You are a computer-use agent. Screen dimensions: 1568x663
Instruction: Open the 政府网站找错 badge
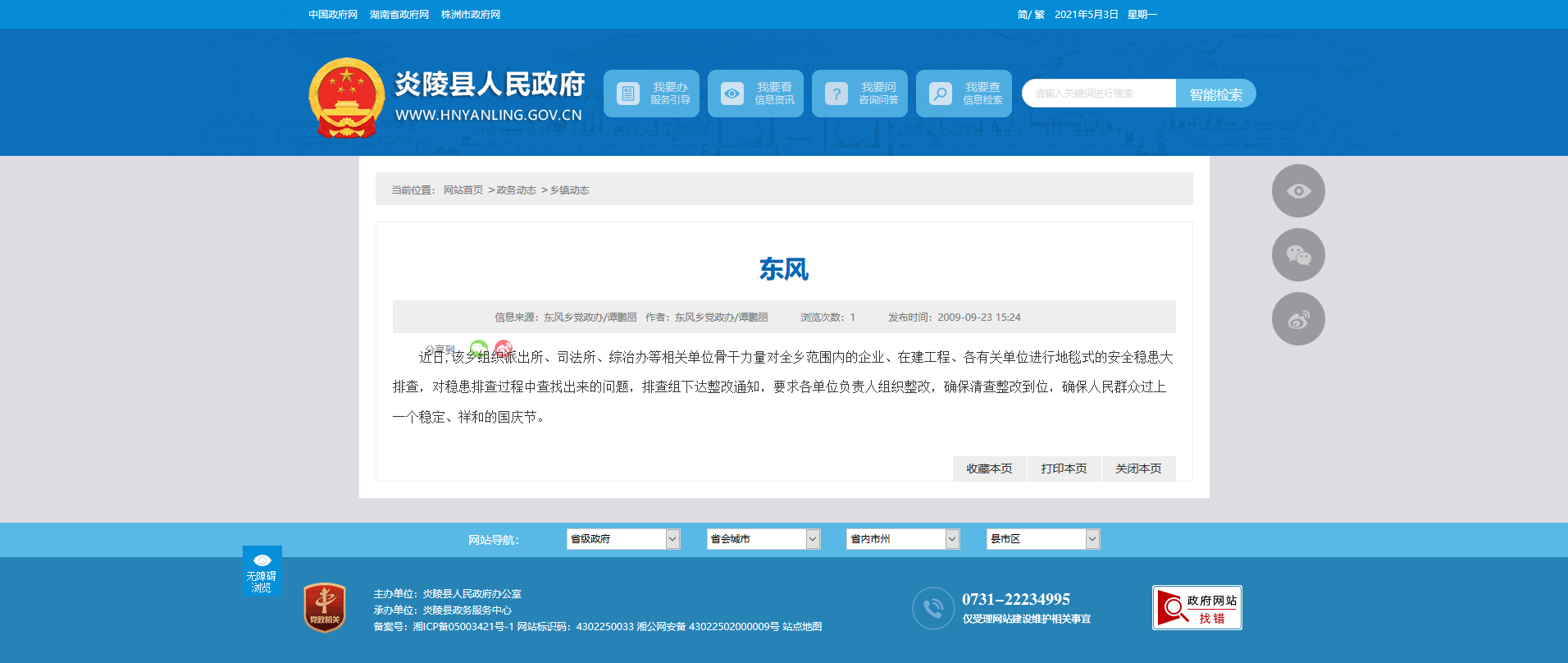click(x=1197, y=608)
